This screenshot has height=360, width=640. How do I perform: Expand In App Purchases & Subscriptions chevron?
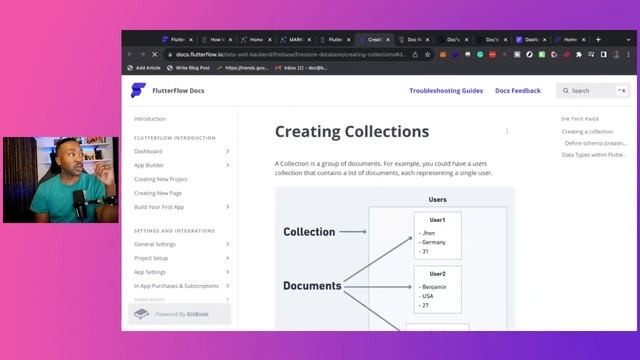pyautogui.click(x=227, y=286)
